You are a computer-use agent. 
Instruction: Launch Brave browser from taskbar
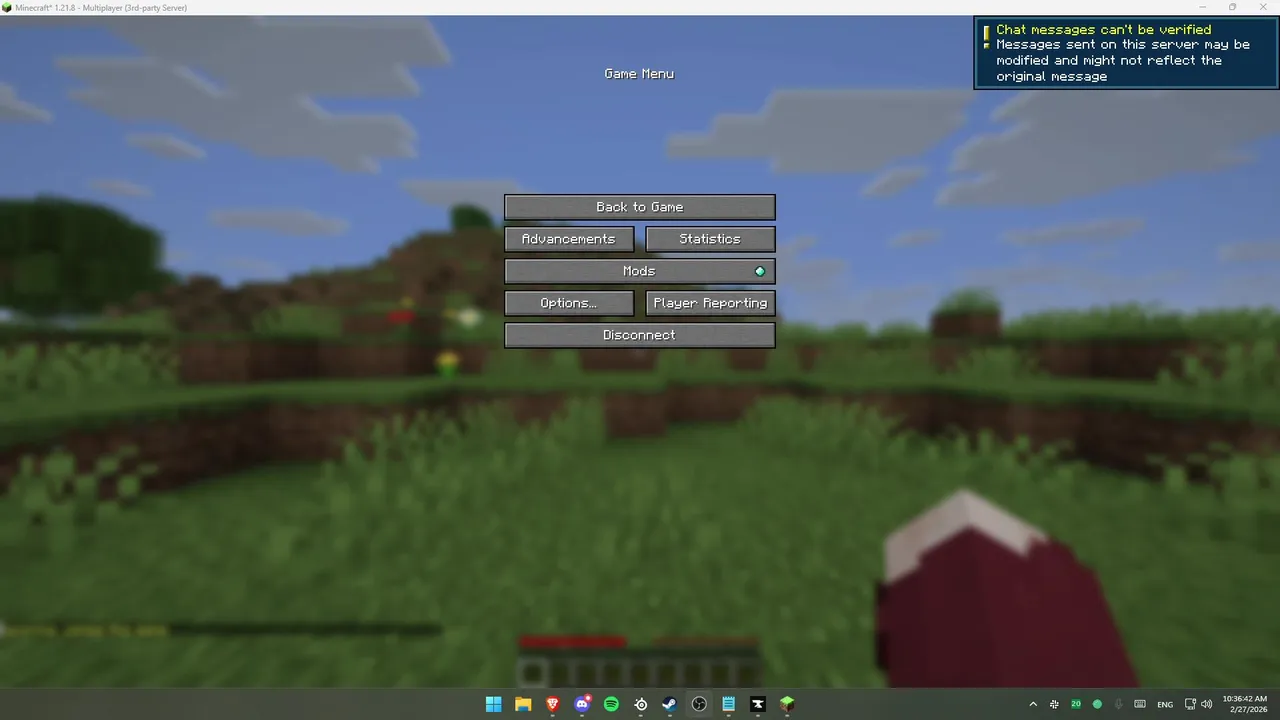(552, 704)
